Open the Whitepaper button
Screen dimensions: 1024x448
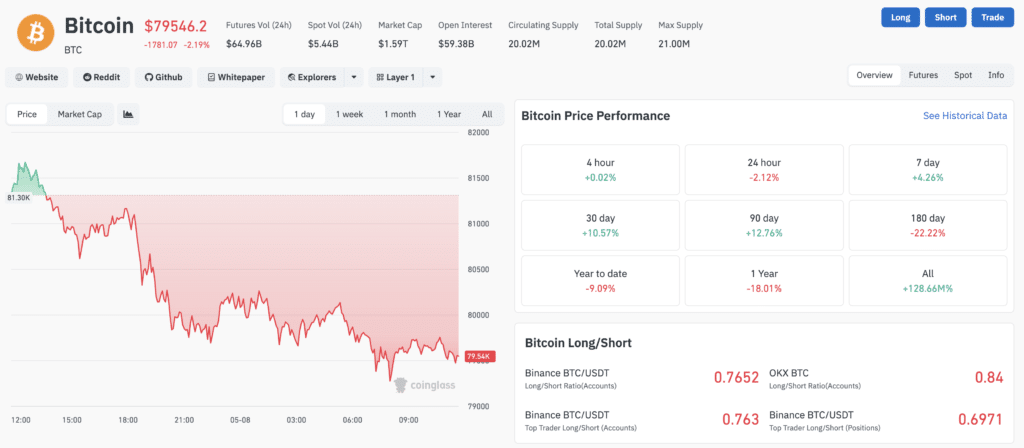236,77
